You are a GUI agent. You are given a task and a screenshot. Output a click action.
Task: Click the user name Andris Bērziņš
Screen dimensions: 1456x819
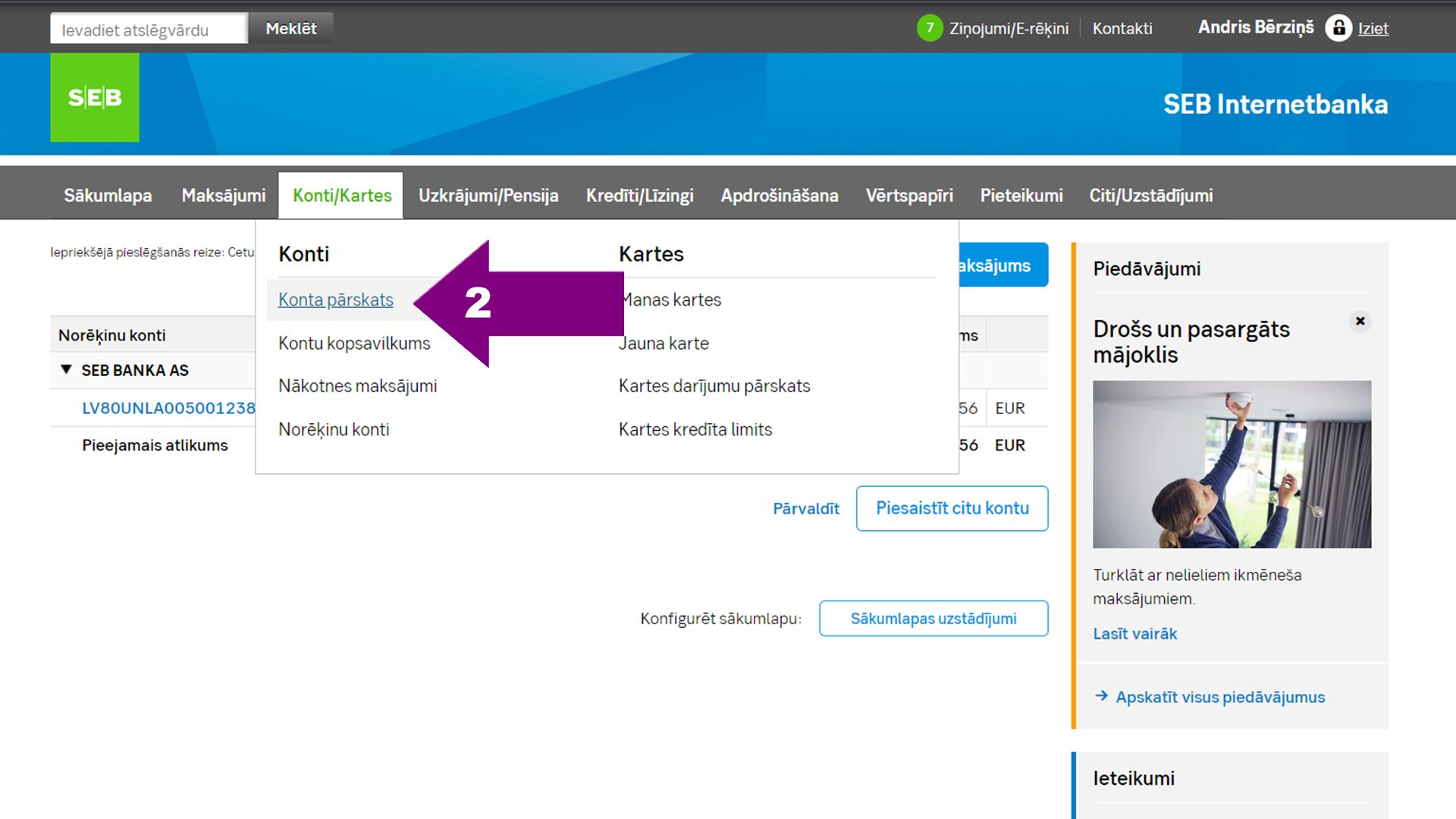[x=1256, y=27]
